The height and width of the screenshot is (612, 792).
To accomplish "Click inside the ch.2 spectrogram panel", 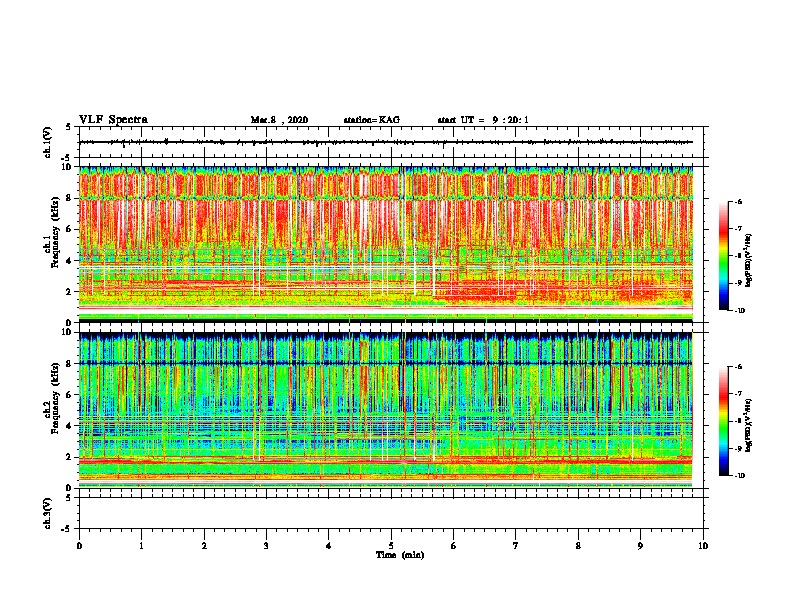I will click(x=386, y=410).
